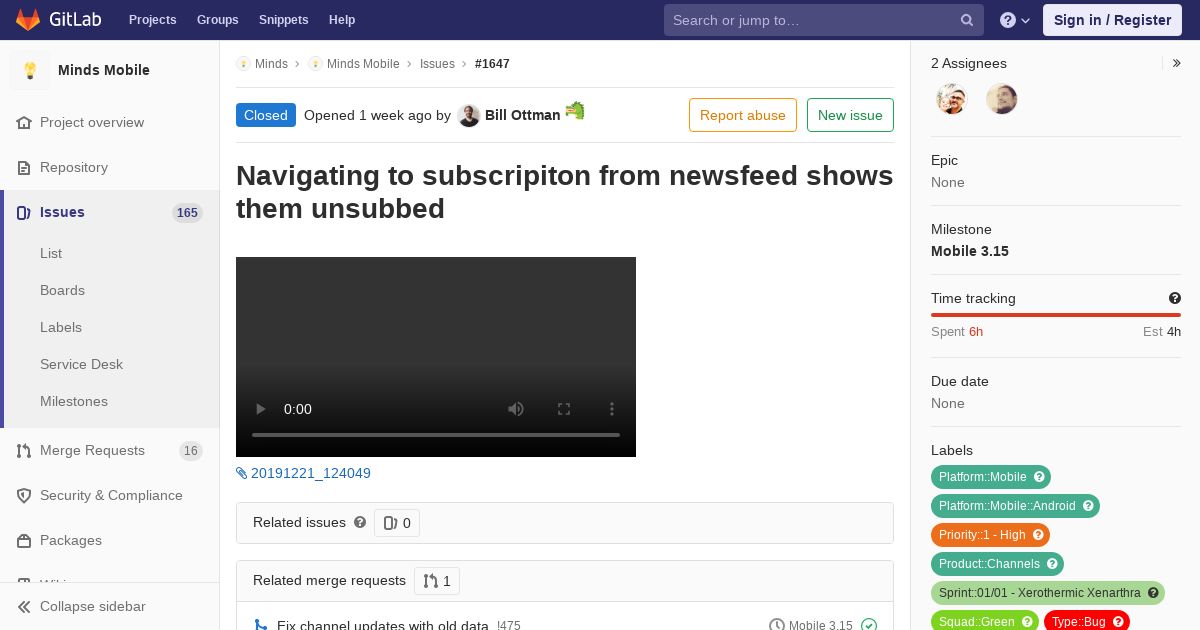
Task: Open Labels submenu item
Action: point(61,327)
